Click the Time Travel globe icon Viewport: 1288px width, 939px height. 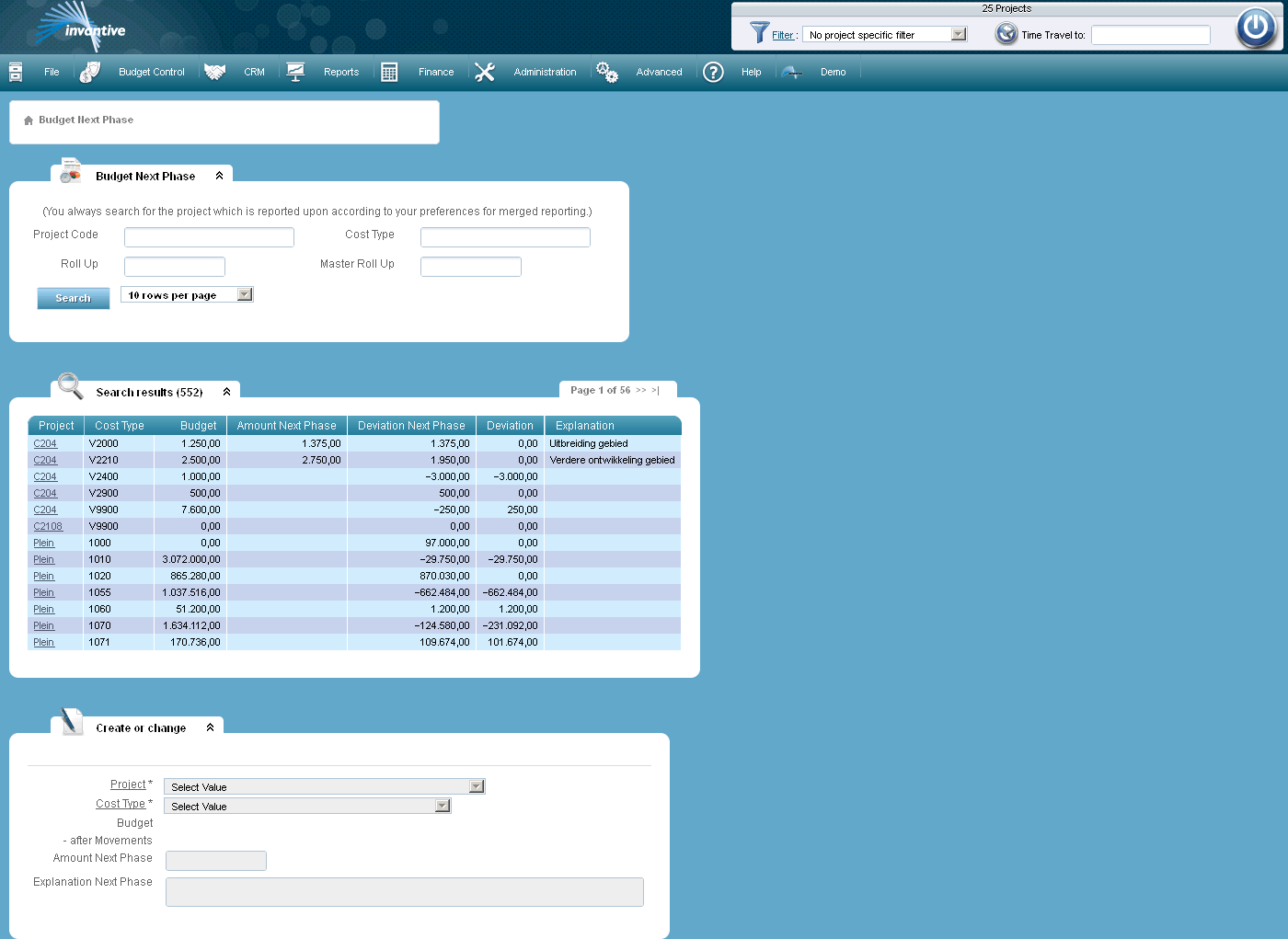pos(1006,34)
